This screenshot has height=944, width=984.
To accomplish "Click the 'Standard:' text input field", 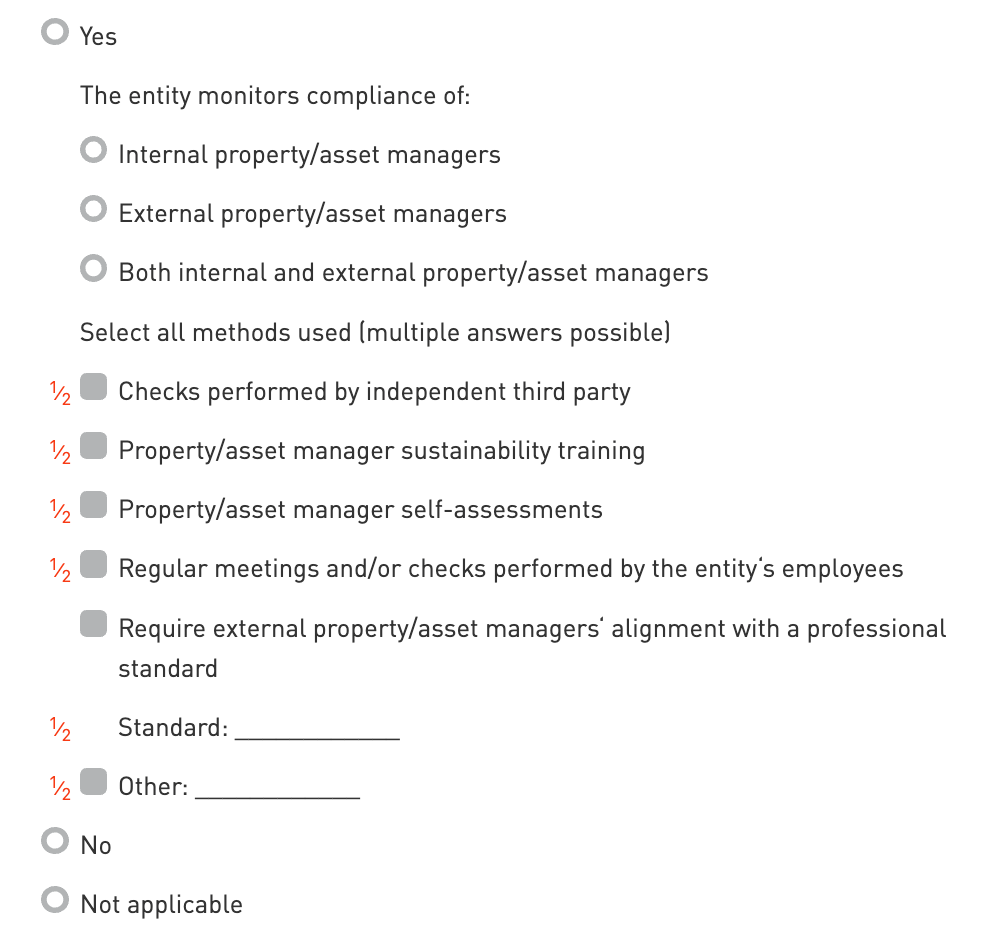I will tap(317, 728).
